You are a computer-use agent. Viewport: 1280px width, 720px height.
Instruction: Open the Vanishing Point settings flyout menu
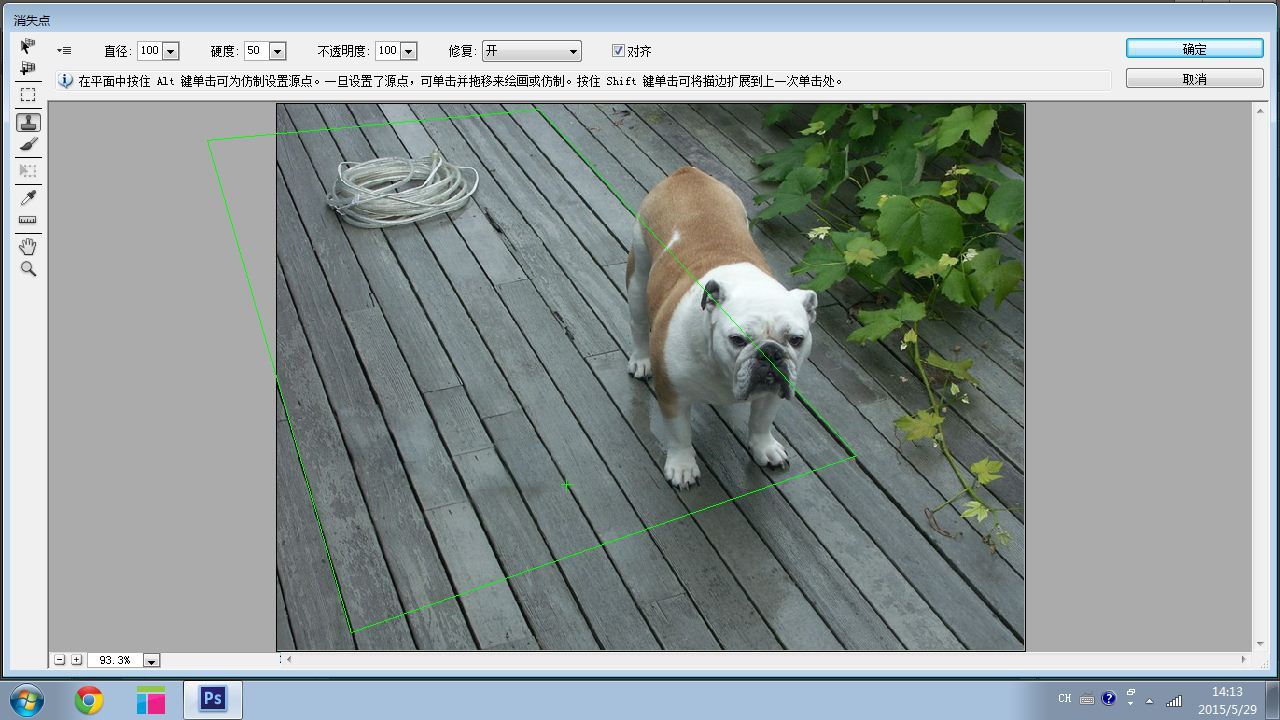tap(64, 50)
